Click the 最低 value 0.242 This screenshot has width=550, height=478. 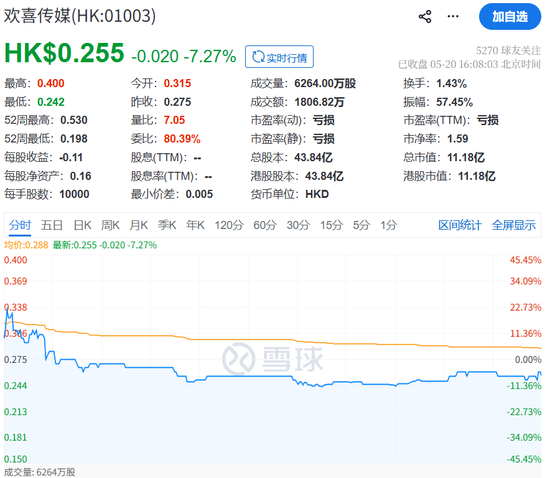[x=51, y=102]
